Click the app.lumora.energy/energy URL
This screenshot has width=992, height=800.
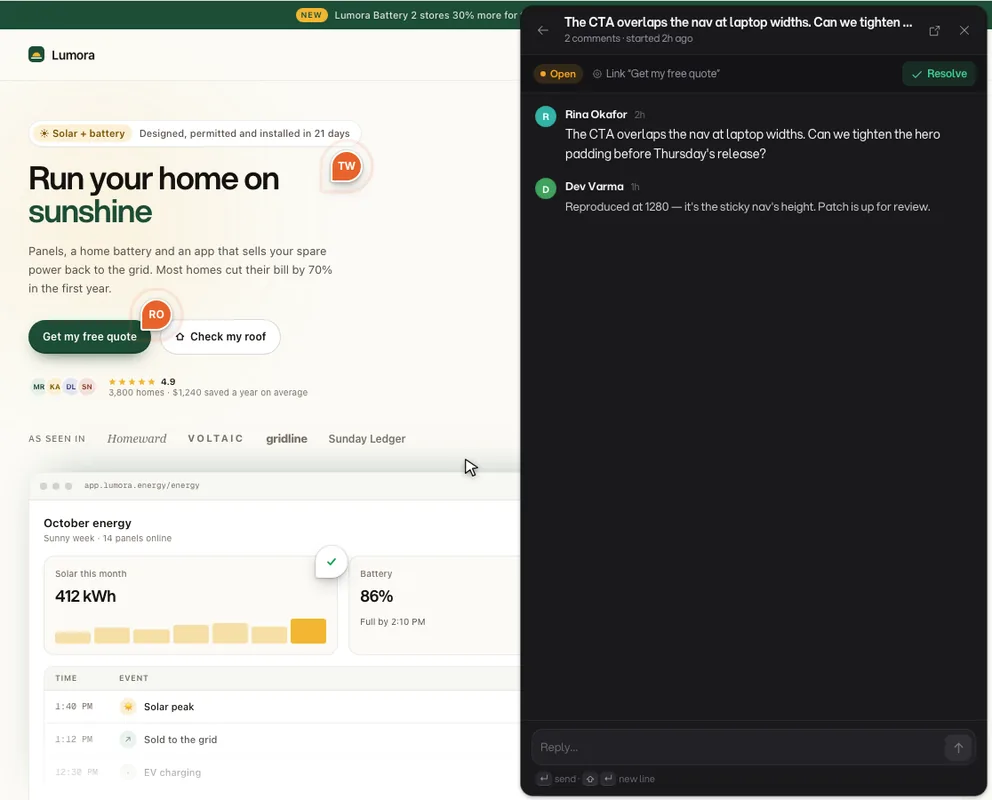[x=142, y=485]
